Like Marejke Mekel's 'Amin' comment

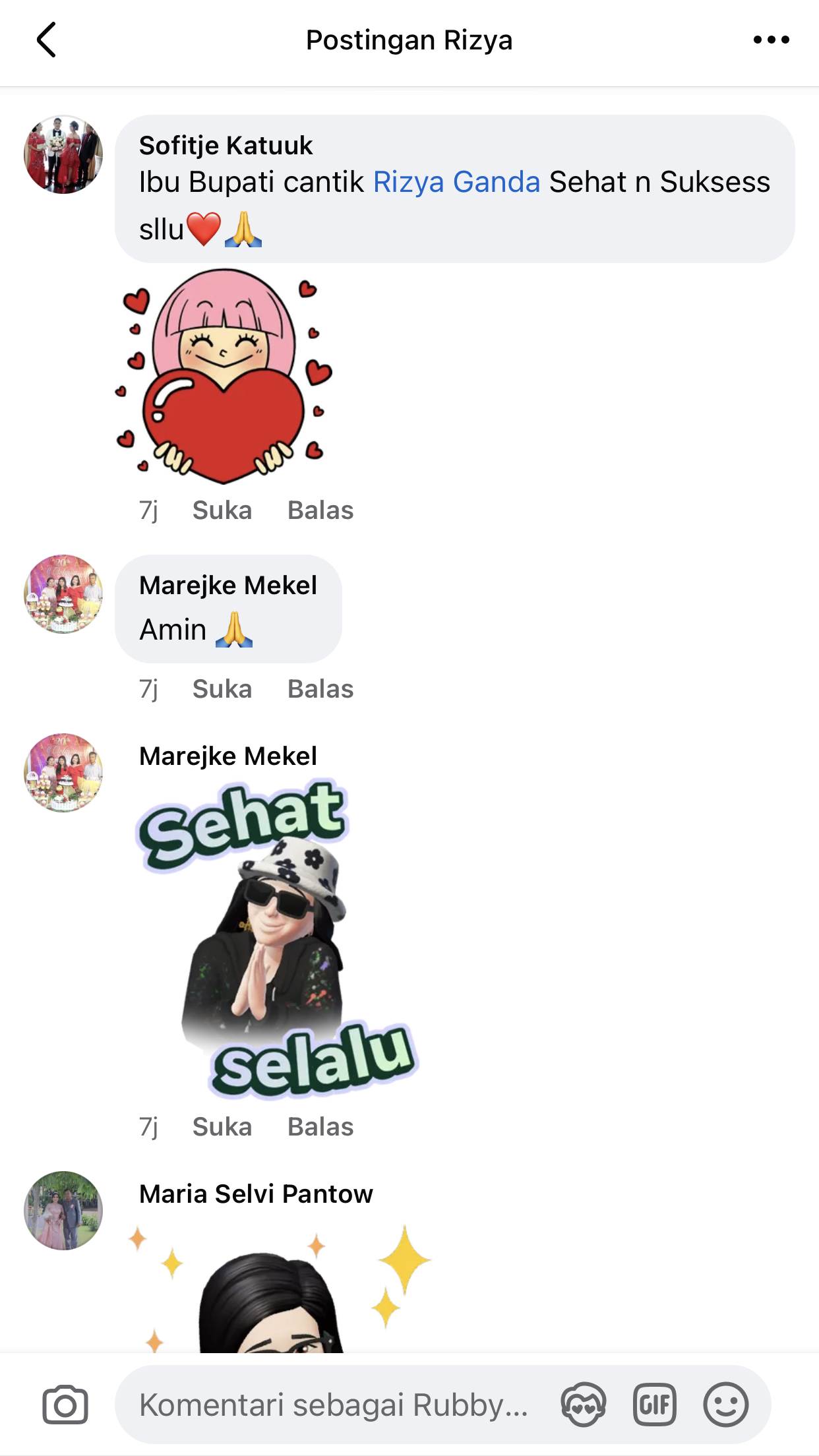click(x=222, y=689)
